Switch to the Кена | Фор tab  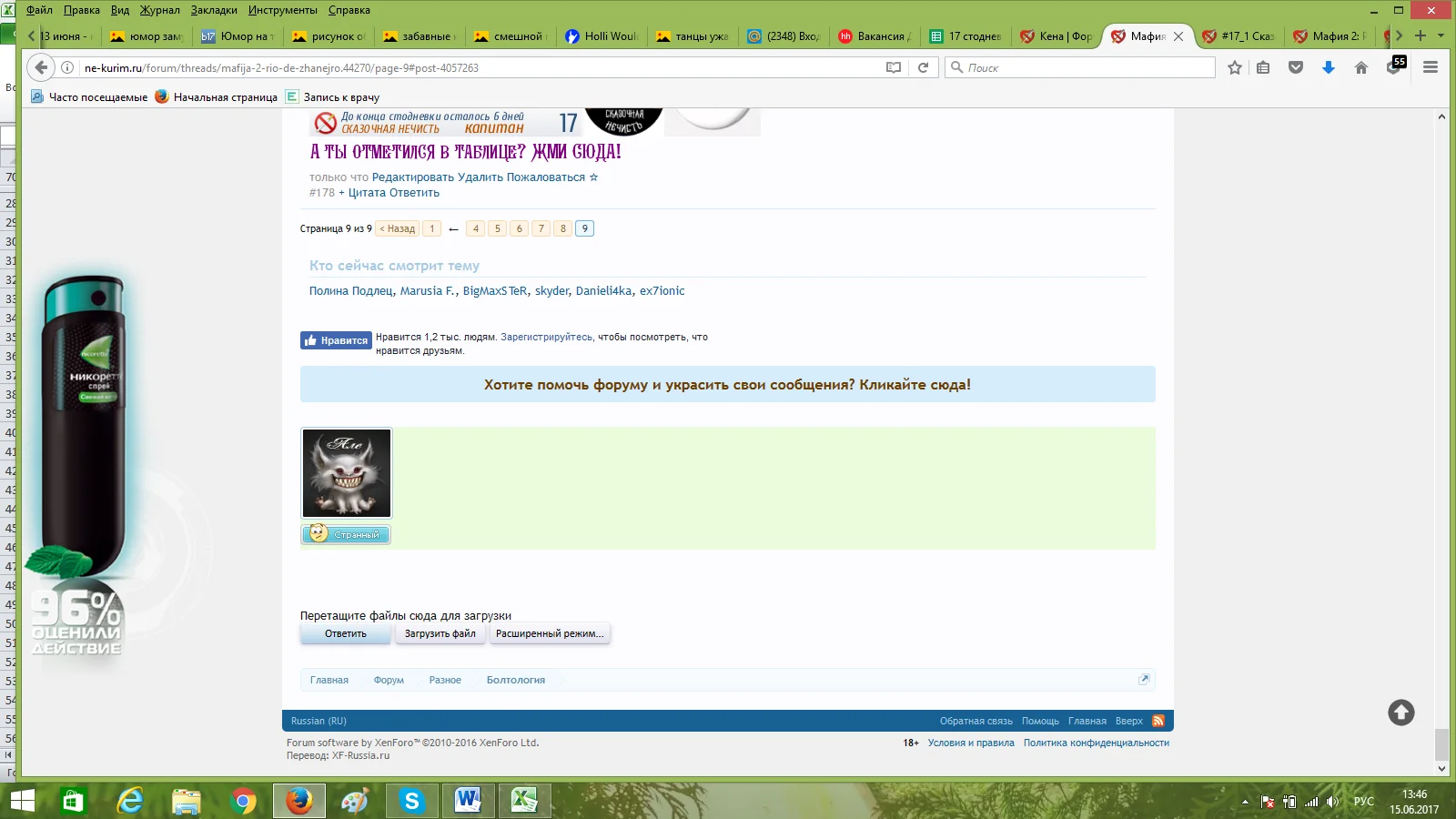(x=1056, y=36)
